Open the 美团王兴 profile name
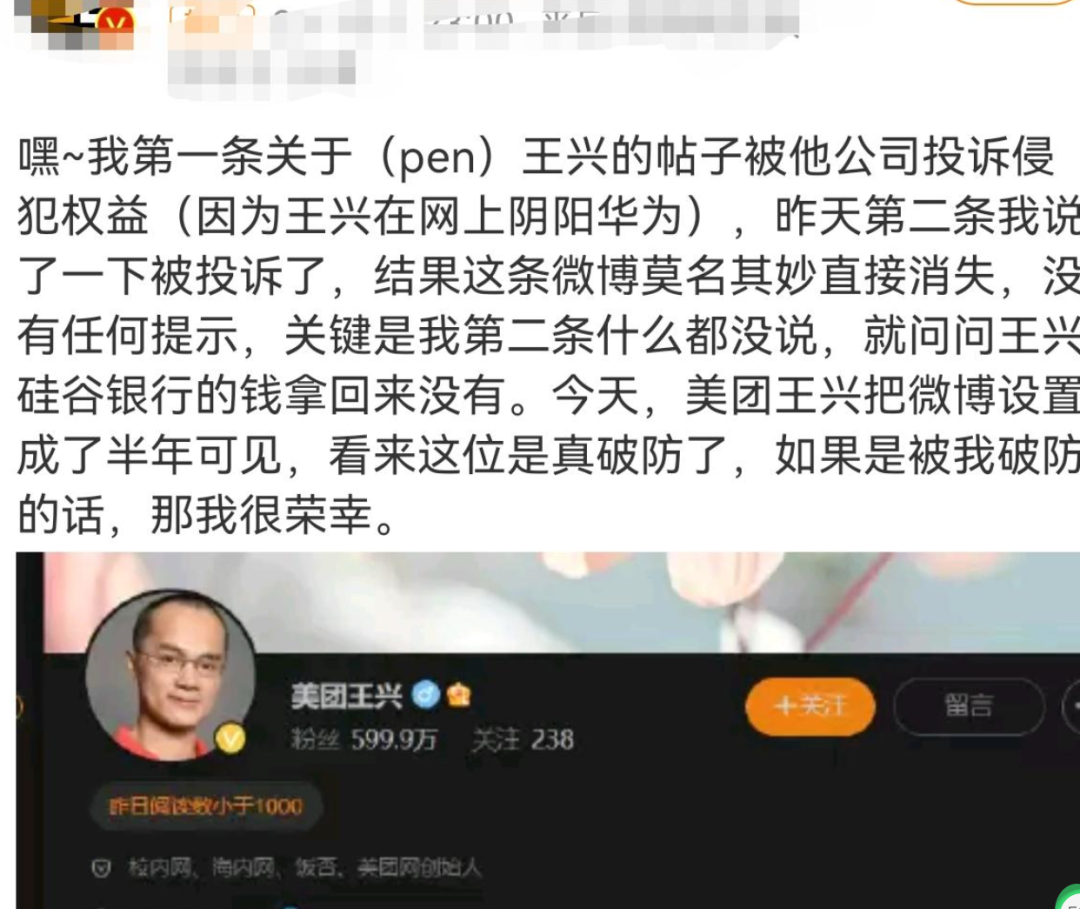Image resolution: width=1080 pixels, height=909 pixels. (x=346, y=696)
